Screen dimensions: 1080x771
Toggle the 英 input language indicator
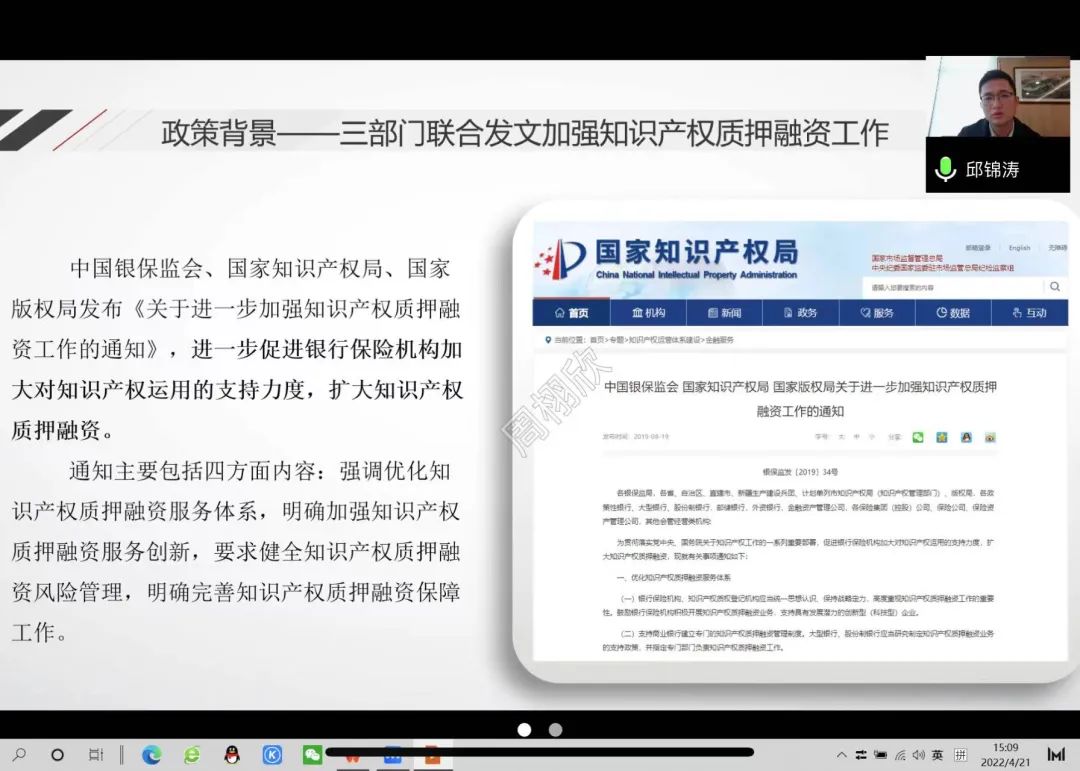(937, 755)
